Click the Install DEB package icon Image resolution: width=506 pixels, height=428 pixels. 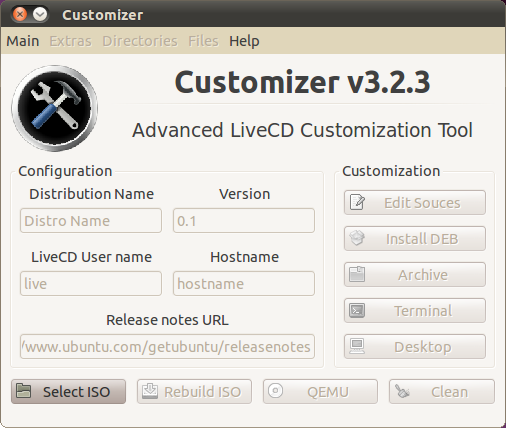click(357, 238)
